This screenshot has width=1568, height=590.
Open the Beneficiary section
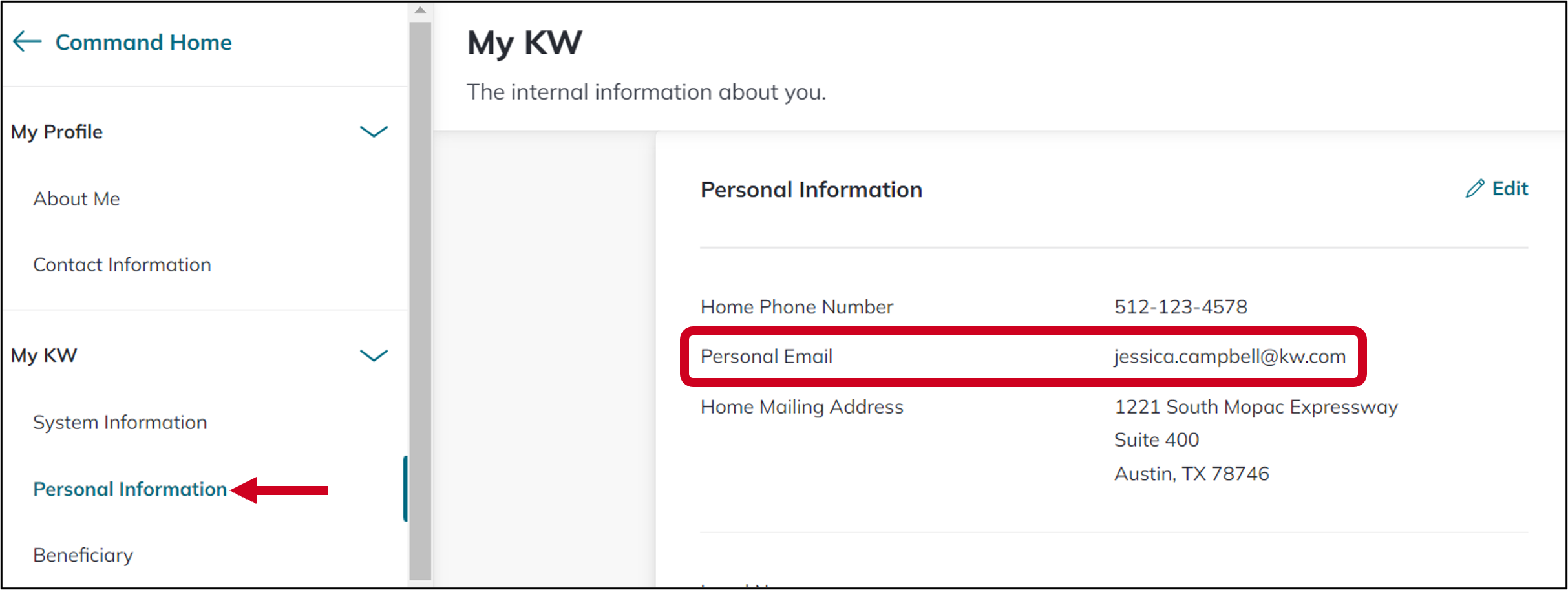(82, 554)
